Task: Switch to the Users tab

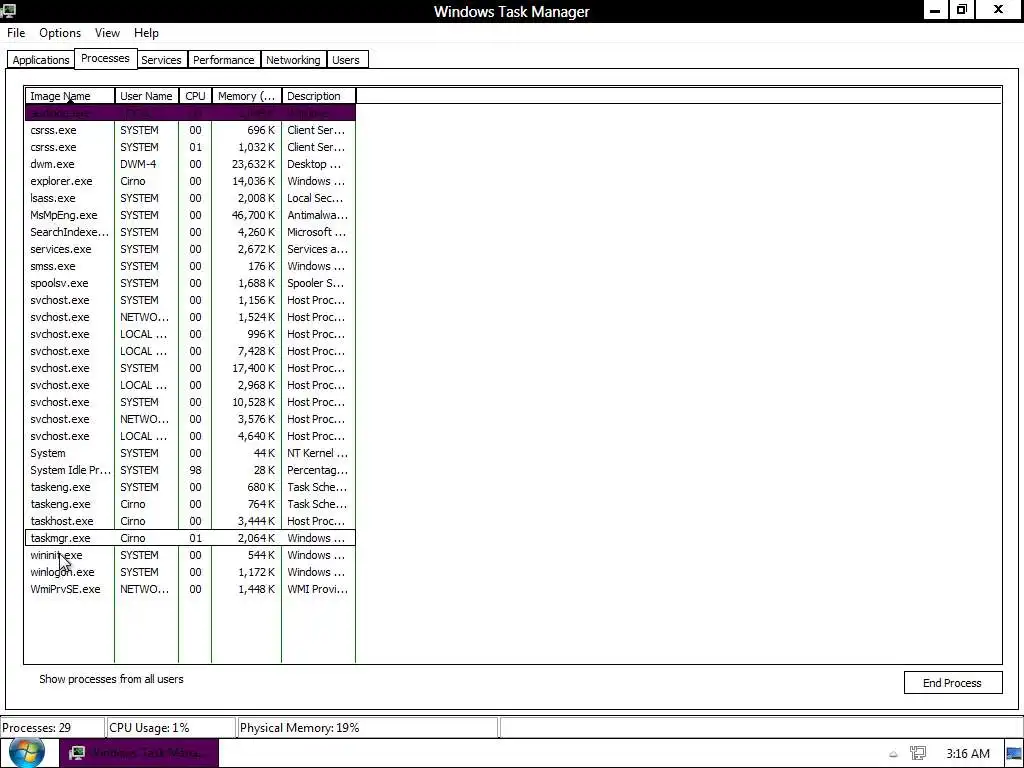Action: (345, 59)
